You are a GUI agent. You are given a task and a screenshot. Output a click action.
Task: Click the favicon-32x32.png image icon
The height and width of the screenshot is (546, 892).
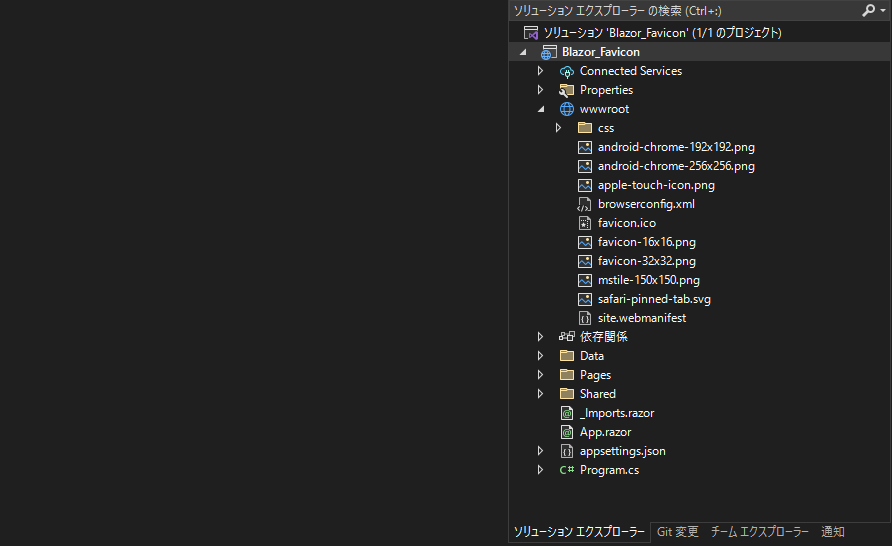(x=585, y=261)
